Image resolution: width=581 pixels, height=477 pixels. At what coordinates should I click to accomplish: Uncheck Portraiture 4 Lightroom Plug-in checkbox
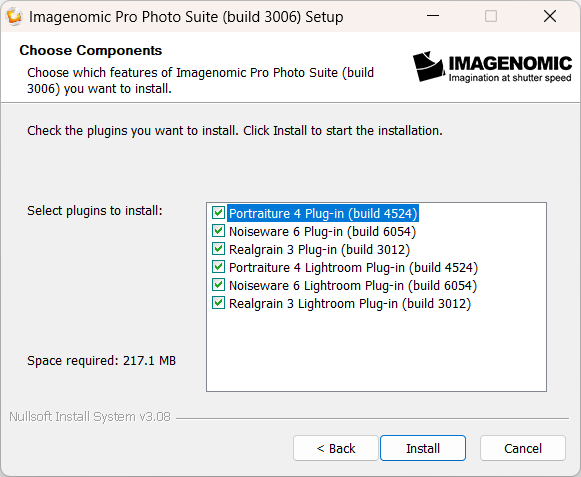218,267
